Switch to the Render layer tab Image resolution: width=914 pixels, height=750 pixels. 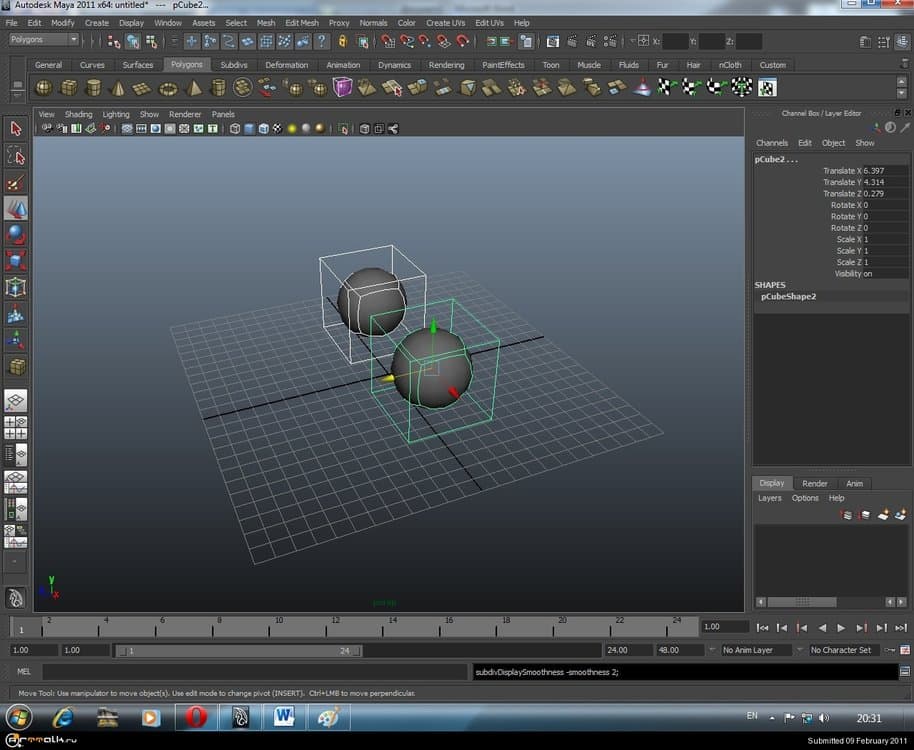click(x=814, y=484)
